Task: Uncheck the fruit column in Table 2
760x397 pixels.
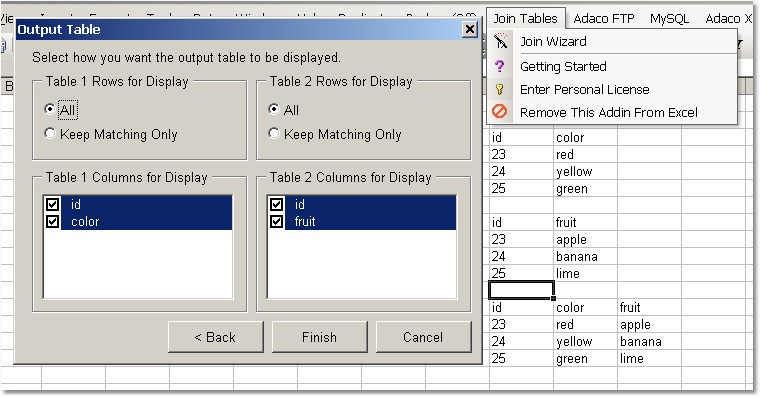Action: coord(276,222)
